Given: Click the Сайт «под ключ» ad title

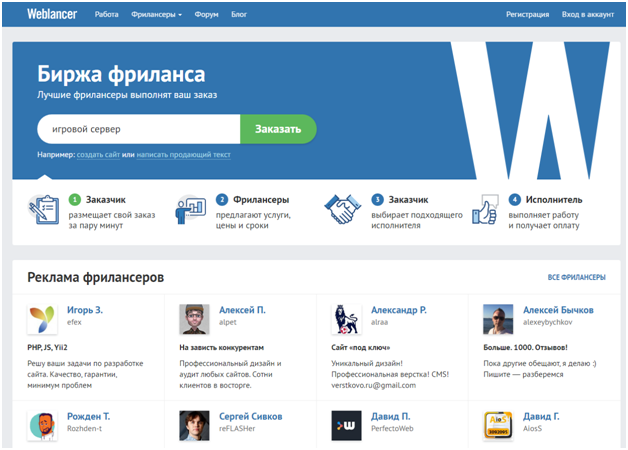Looking at the screenshot, I should click(360, 347).
